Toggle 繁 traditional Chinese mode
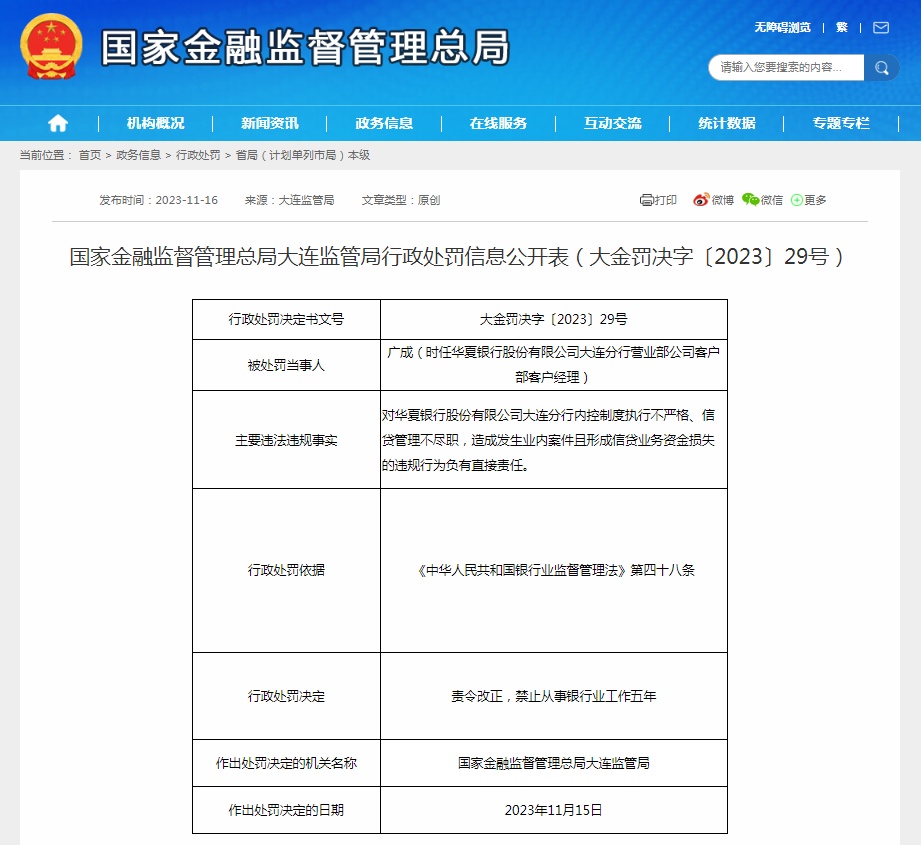Image resolution: width=921 pixels, height=845 pixels. coord(841,28)
